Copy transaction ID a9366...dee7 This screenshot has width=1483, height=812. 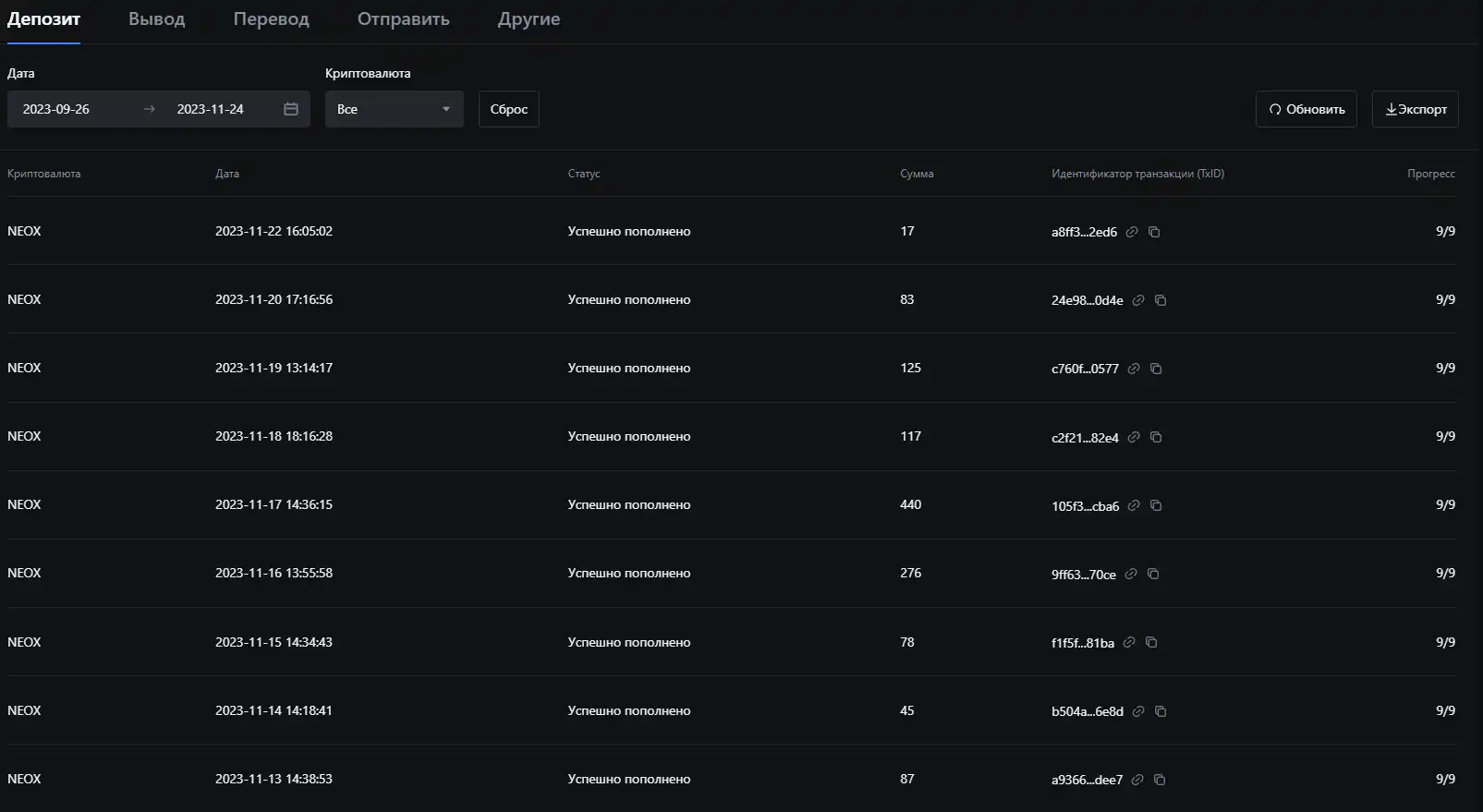[x=1160, y=780]
